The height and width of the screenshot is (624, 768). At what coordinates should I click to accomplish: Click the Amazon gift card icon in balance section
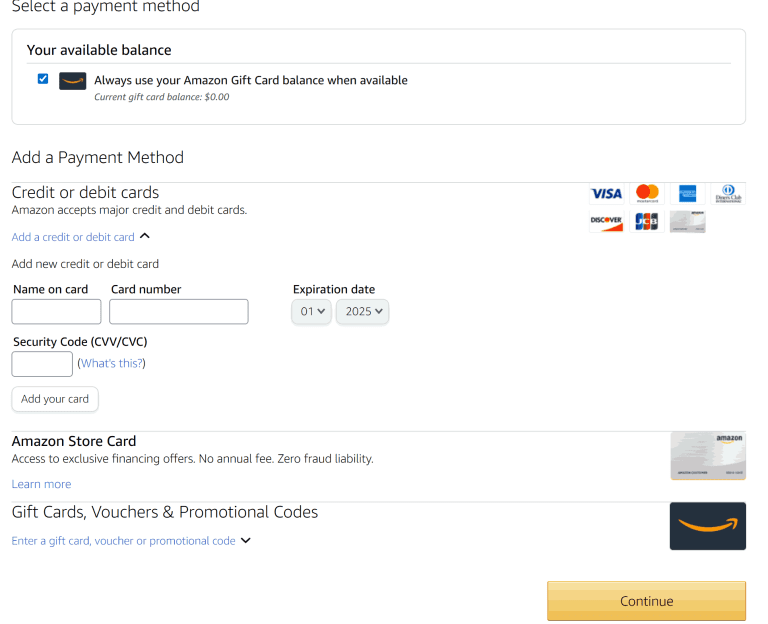tap(72, 81)
